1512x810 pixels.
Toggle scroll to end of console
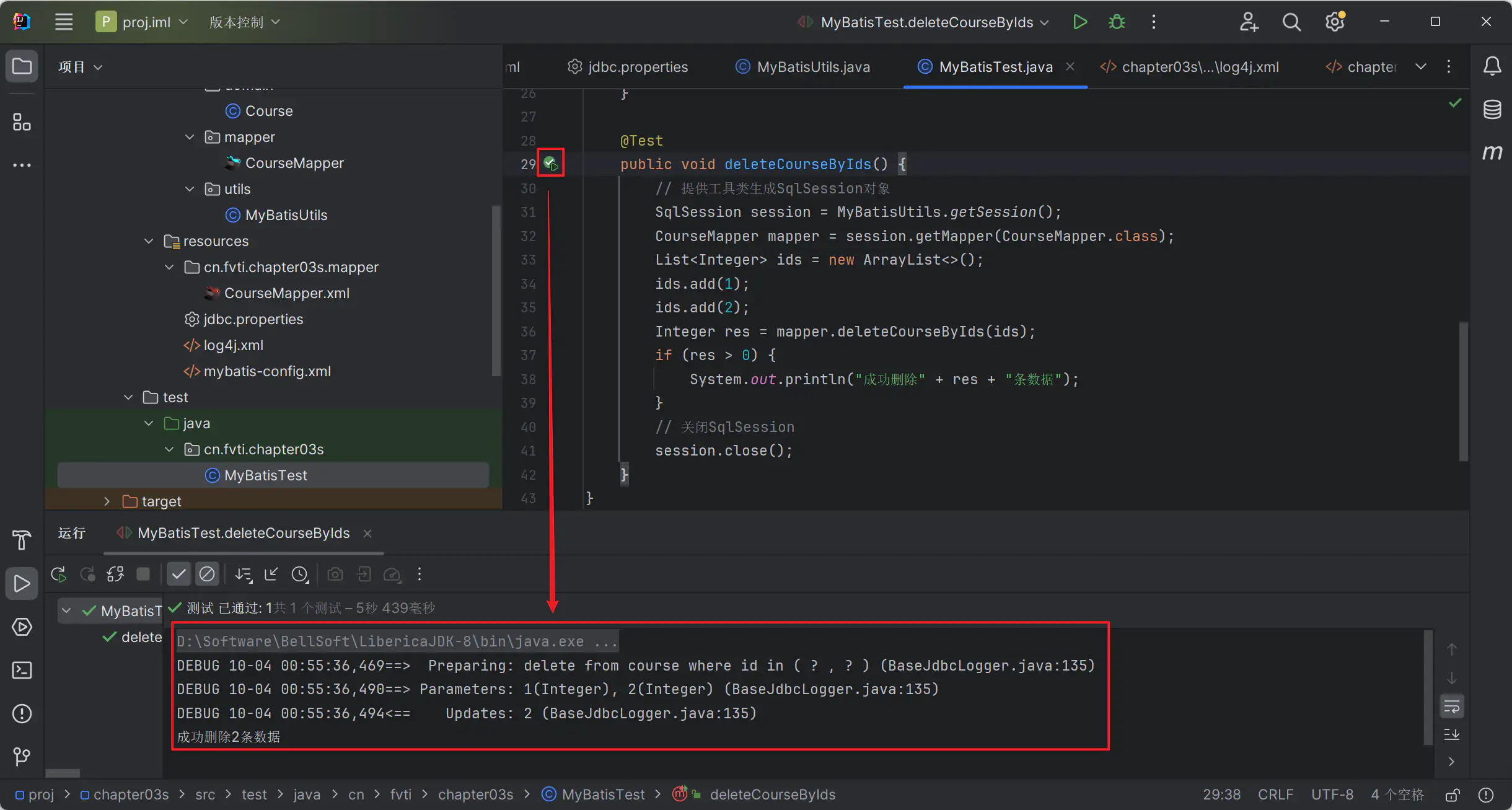tap(1452, 734)
